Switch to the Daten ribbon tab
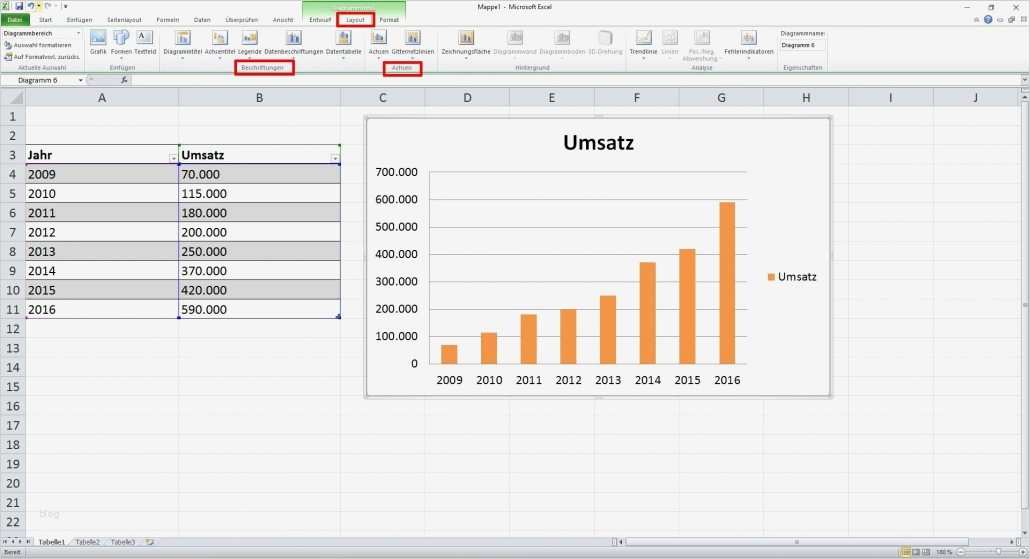1030x559 pixels. click(202, 20)
